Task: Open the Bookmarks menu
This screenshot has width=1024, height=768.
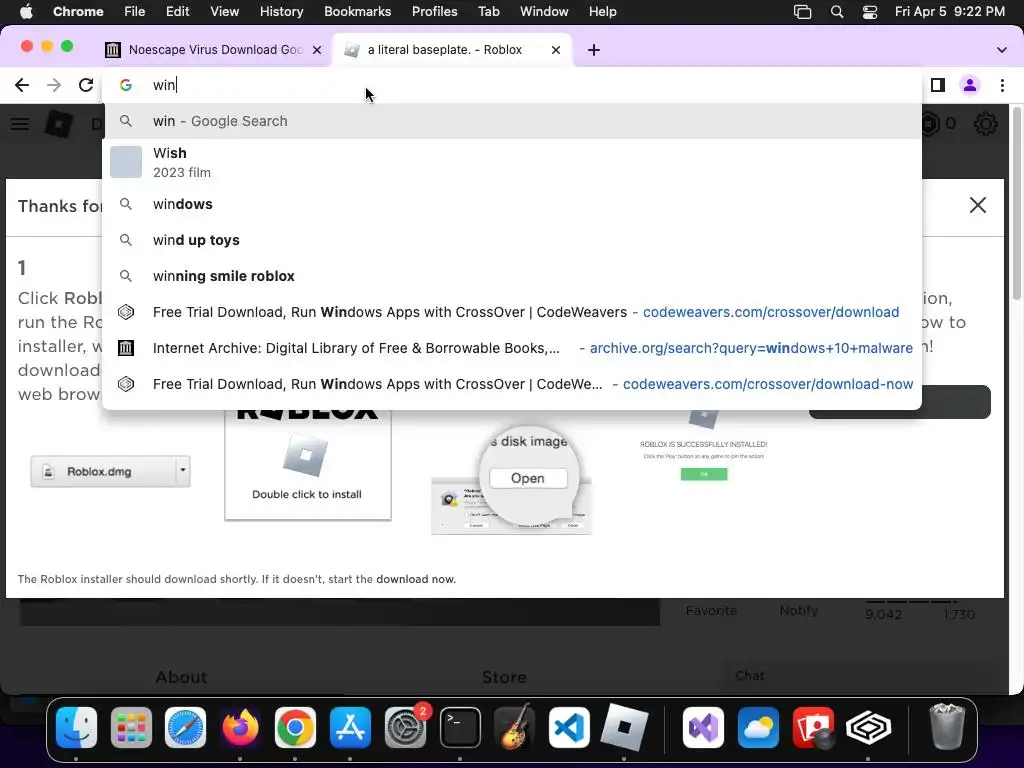Action: 357,12
